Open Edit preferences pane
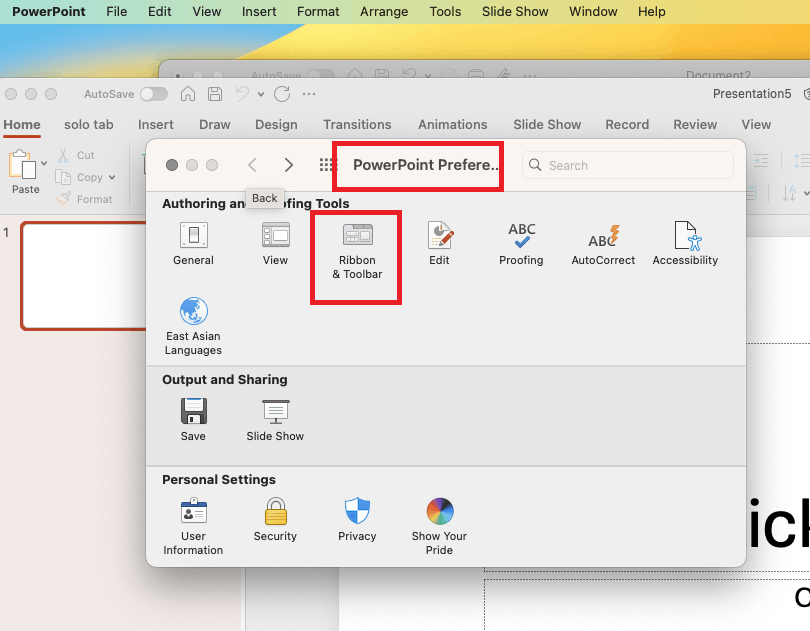This screenshot has width=810, height=631. point(439,244)
